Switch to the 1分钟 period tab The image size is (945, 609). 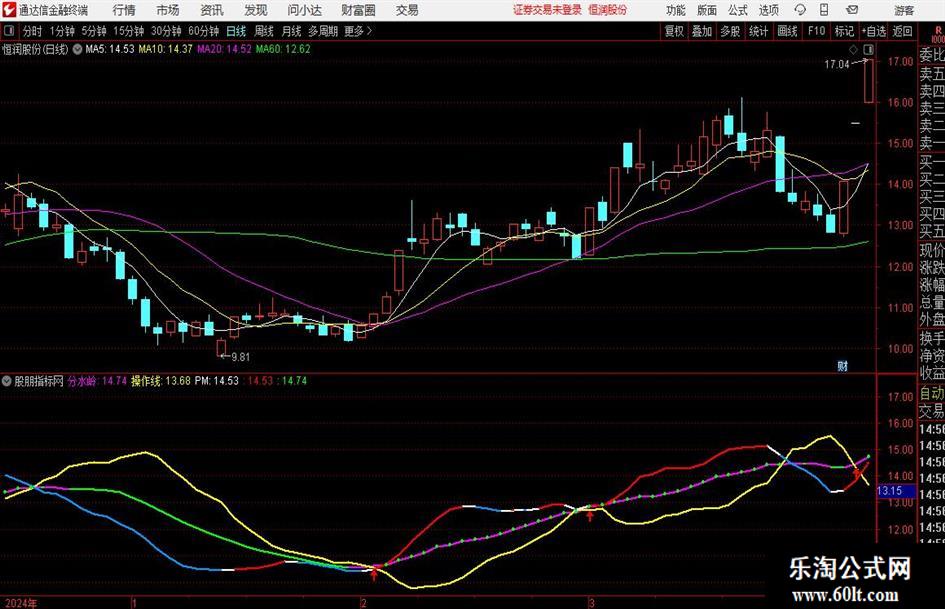(61, 31)
